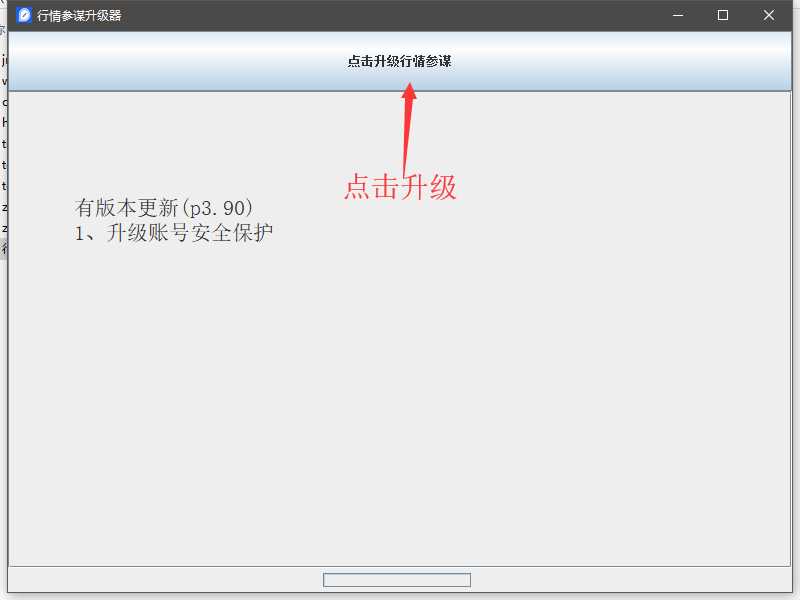Click the empty progress bar at bottom
The width and height of the screenshot is (800, 600).
397,580
